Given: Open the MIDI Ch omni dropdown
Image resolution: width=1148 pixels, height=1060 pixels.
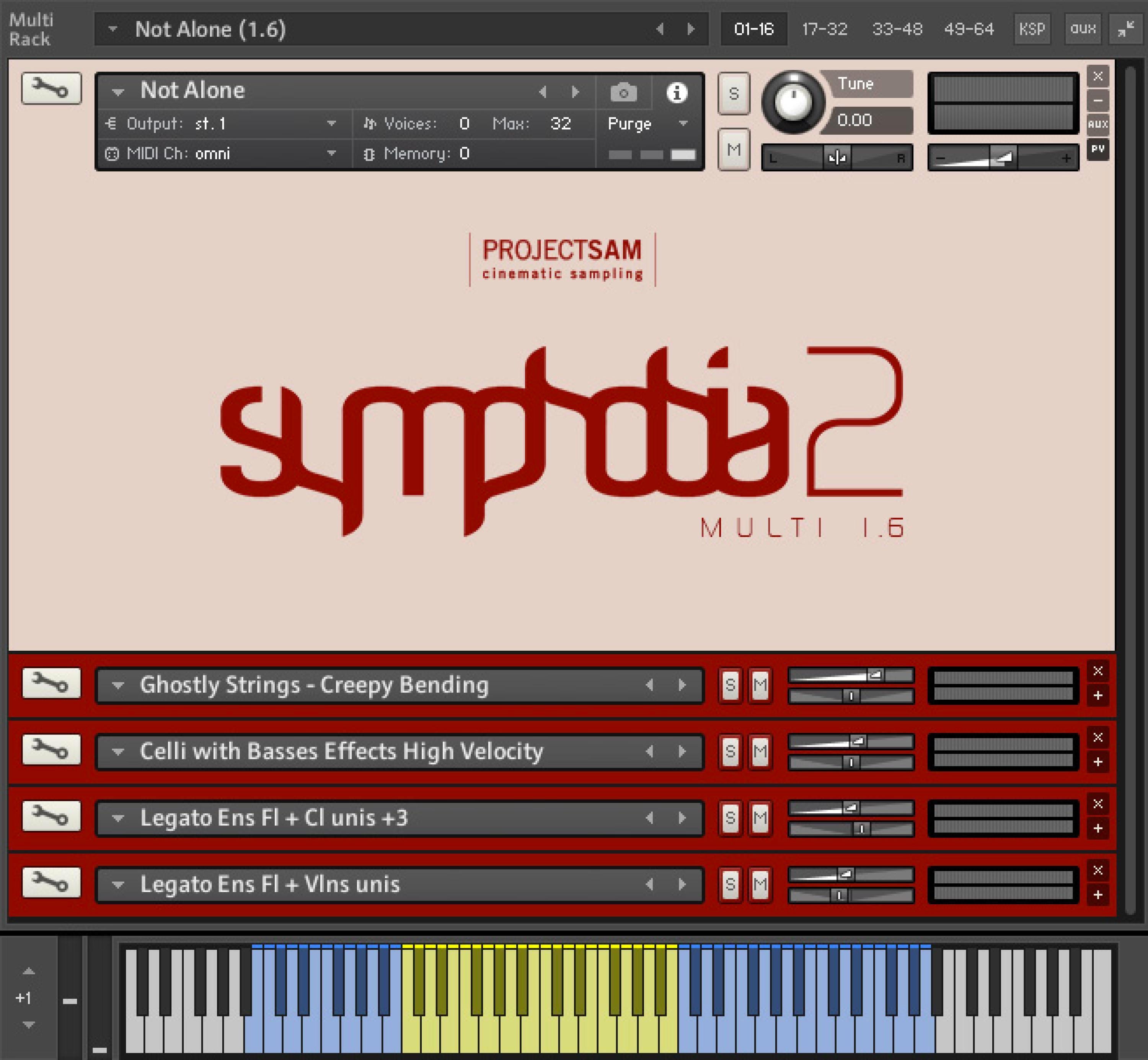Looking at the screenshot, I should click(332, 154).
